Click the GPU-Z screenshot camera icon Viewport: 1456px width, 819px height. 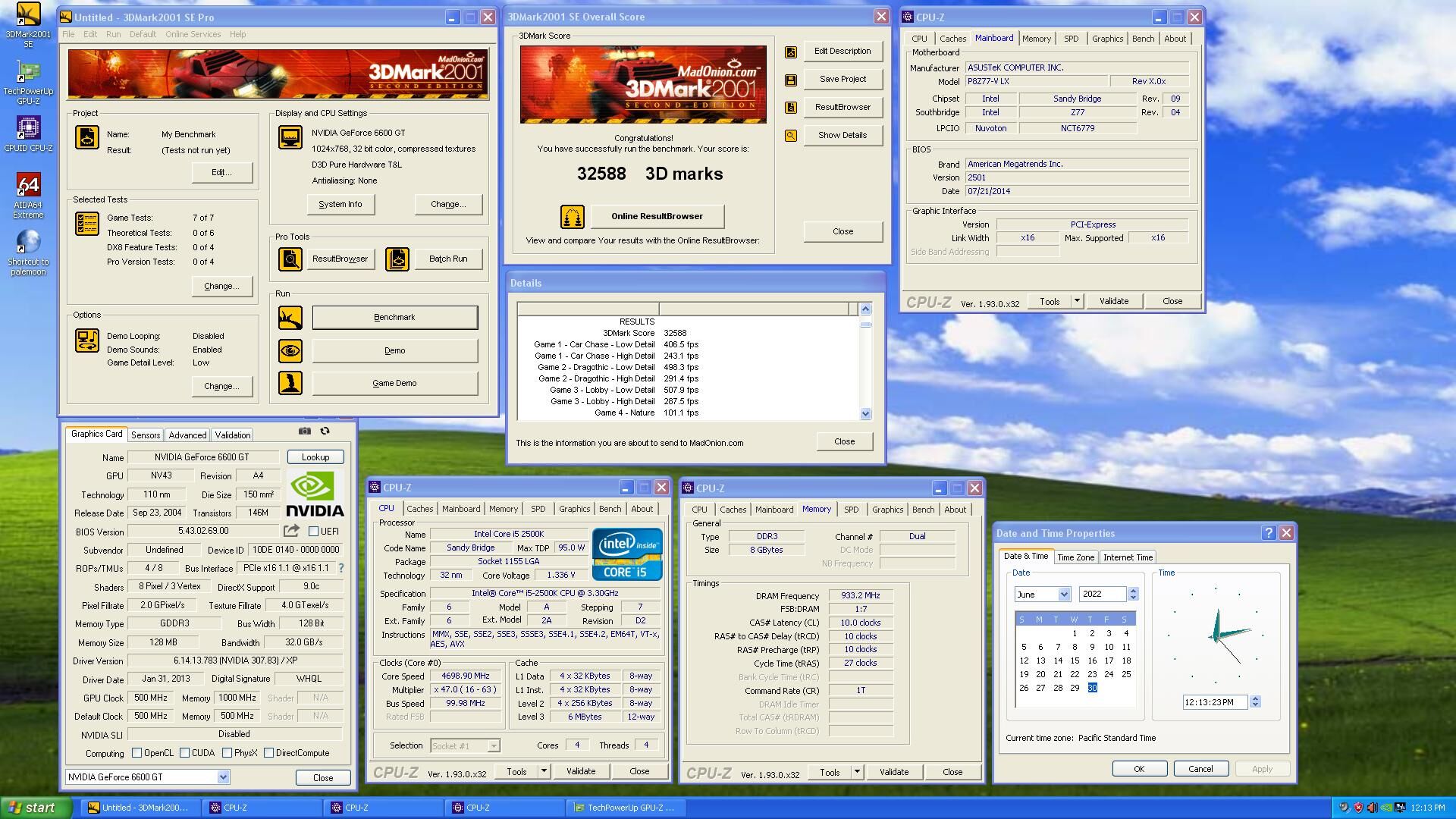coord(305,431)
